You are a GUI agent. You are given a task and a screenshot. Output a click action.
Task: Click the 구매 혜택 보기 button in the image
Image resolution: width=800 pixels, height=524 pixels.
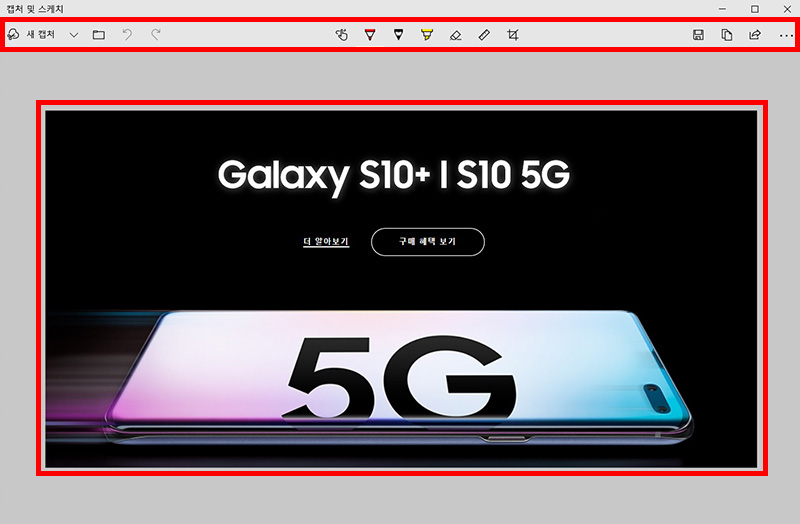coord(428,242)
